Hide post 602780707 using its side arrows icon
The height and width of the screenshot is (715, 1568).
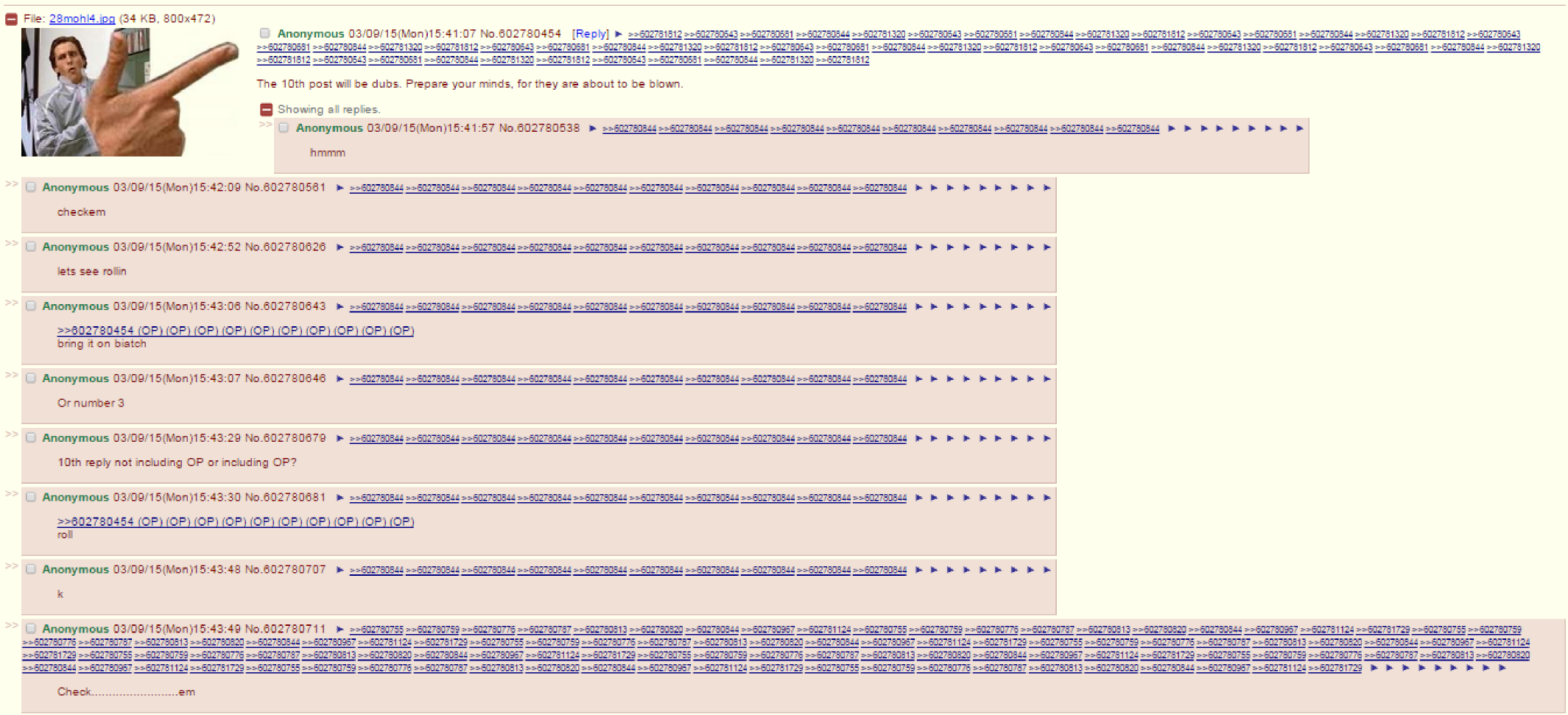tap(11, 566)
